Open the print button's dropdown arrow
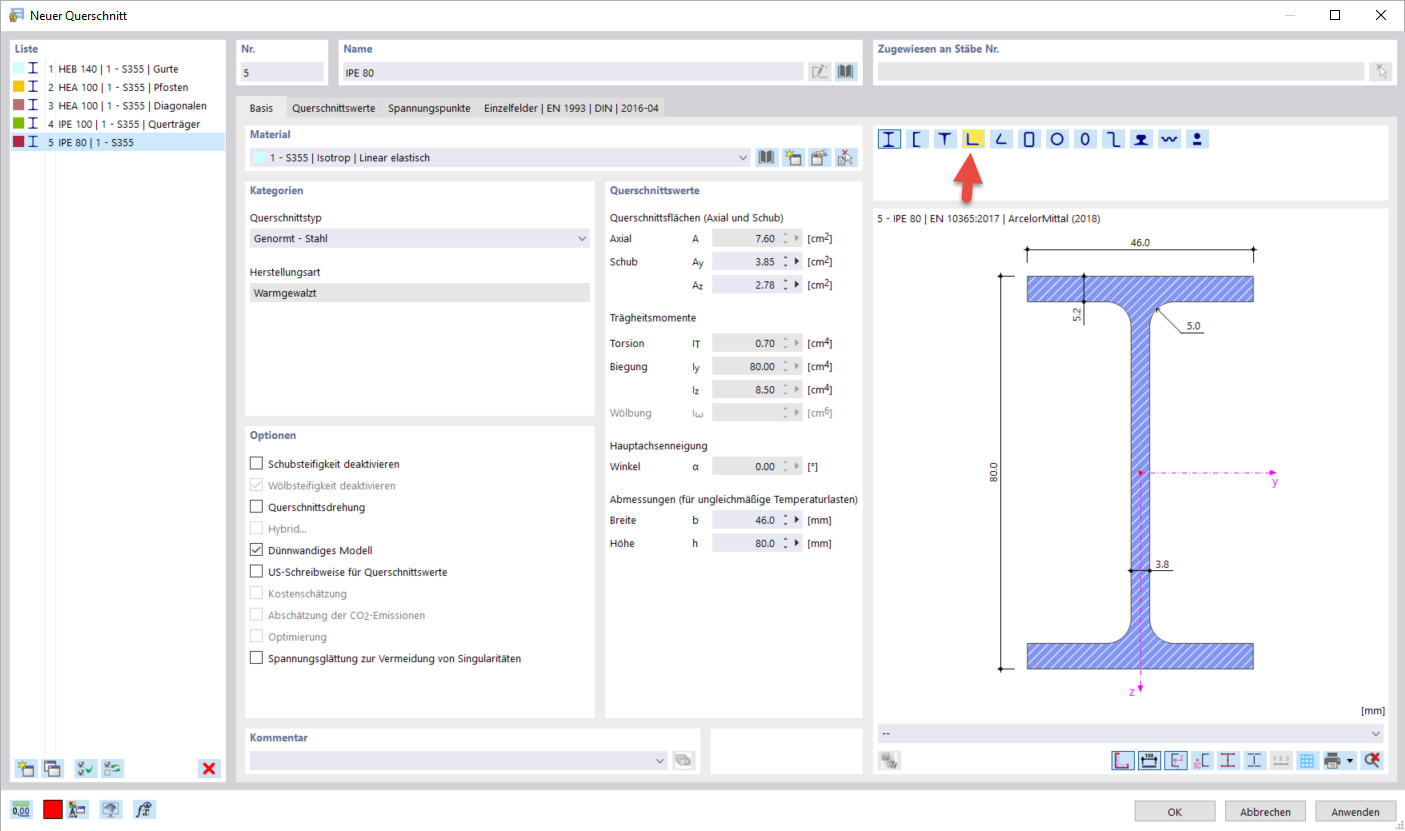Viewport: 1405px width, 831px height. tap(1350, 760)
